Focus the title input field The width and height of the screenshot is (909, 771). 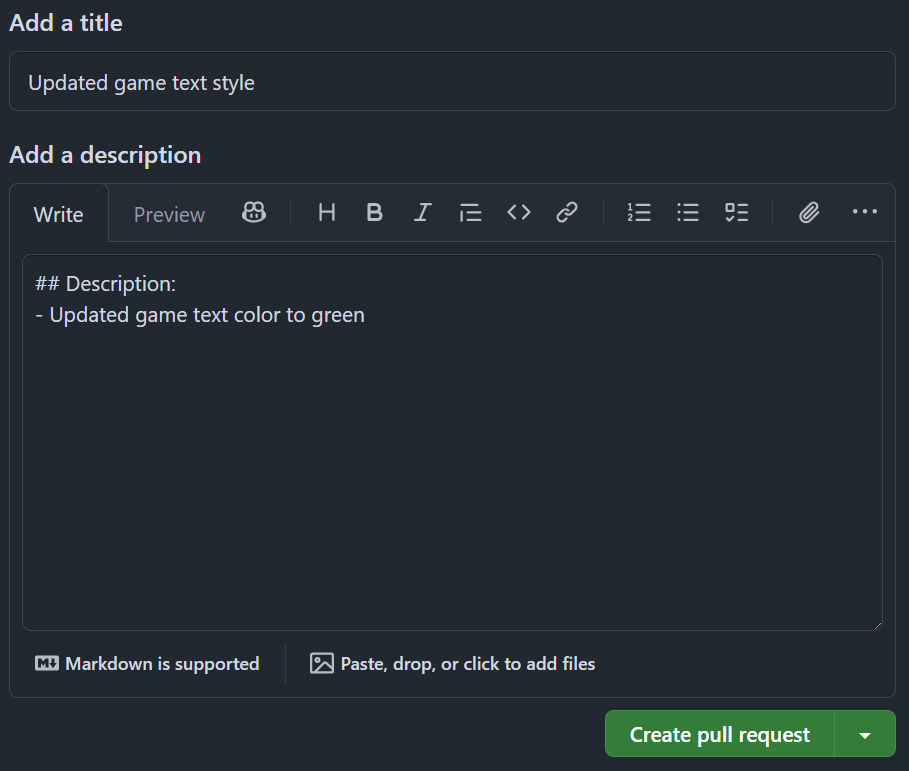click(x=452, y=81)
